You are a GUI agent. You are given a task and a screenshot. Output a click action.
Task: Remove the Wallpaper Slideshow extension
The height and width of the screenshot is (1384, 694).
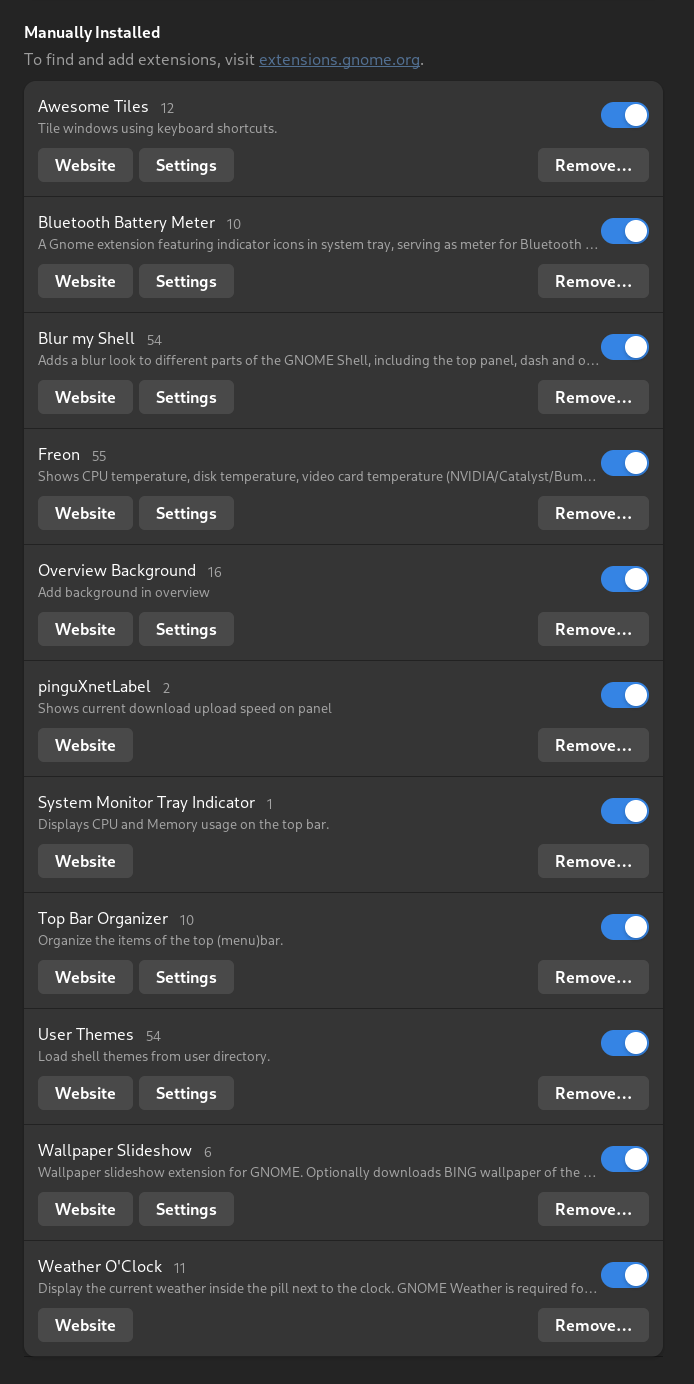click(593, 1209)
